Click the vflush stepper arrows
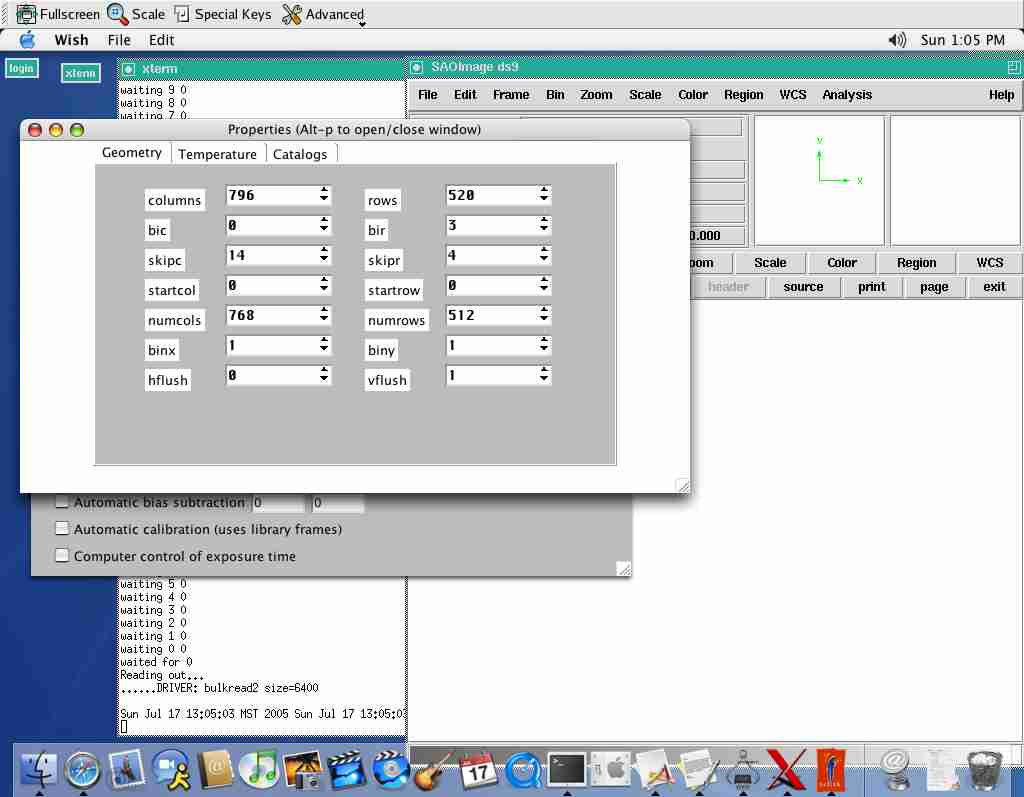This screenshot has height=797, width=1024. point(544,374)
